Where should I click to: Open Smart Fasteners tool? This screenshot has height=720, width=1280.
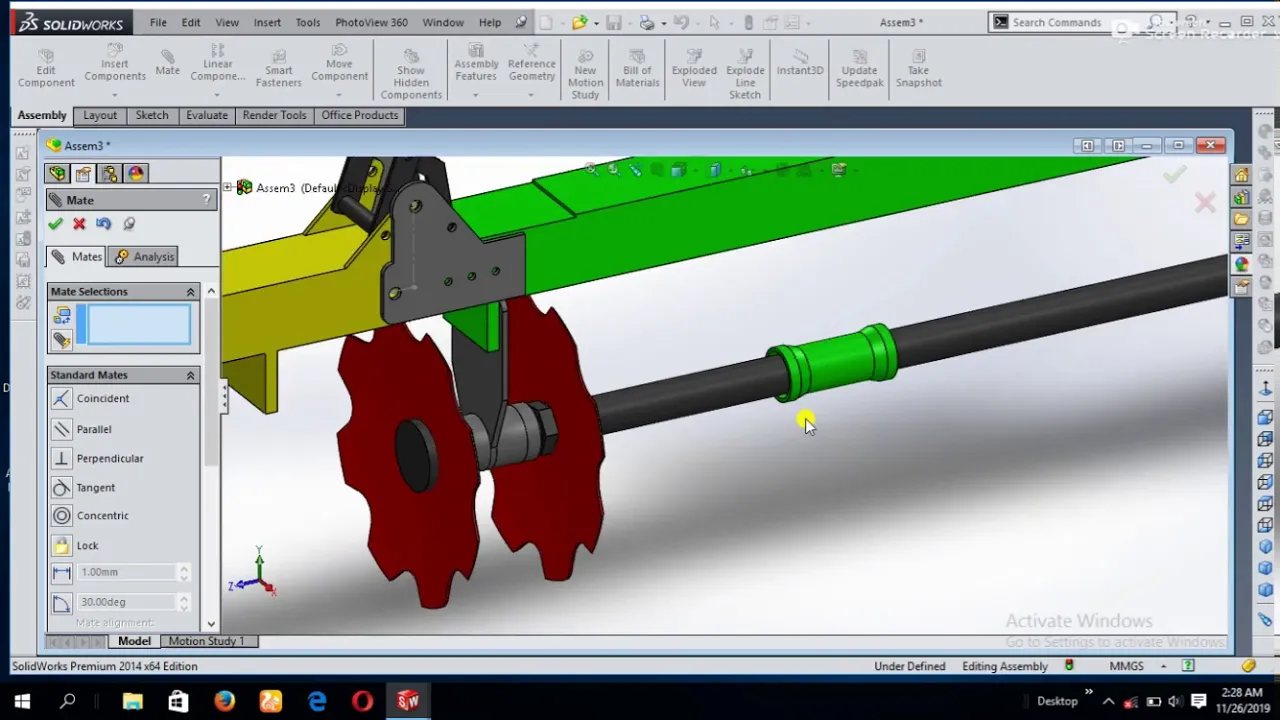[279, 69]
